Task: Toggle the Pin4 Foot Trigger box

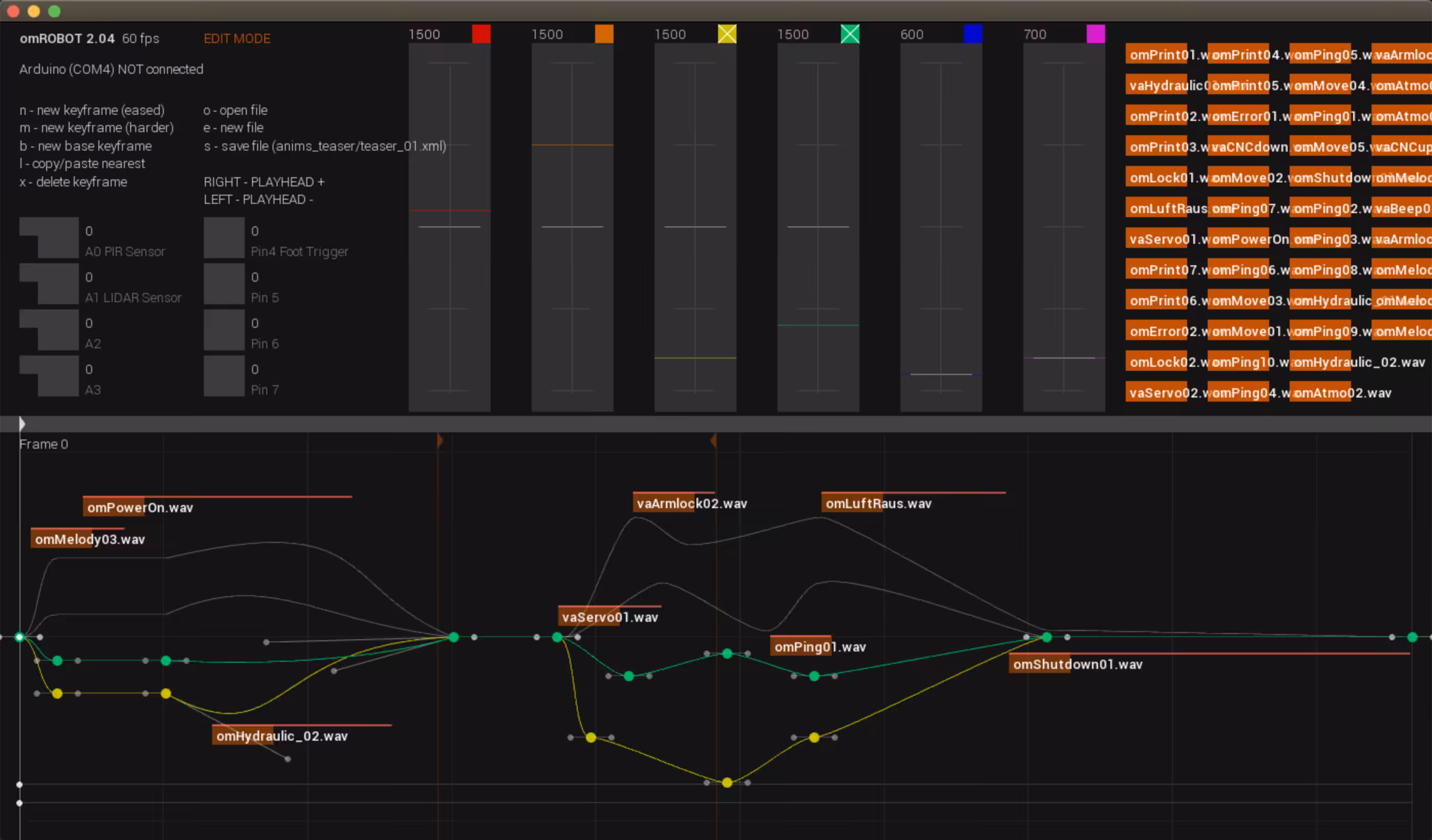Action: click(x=224, y=238)
